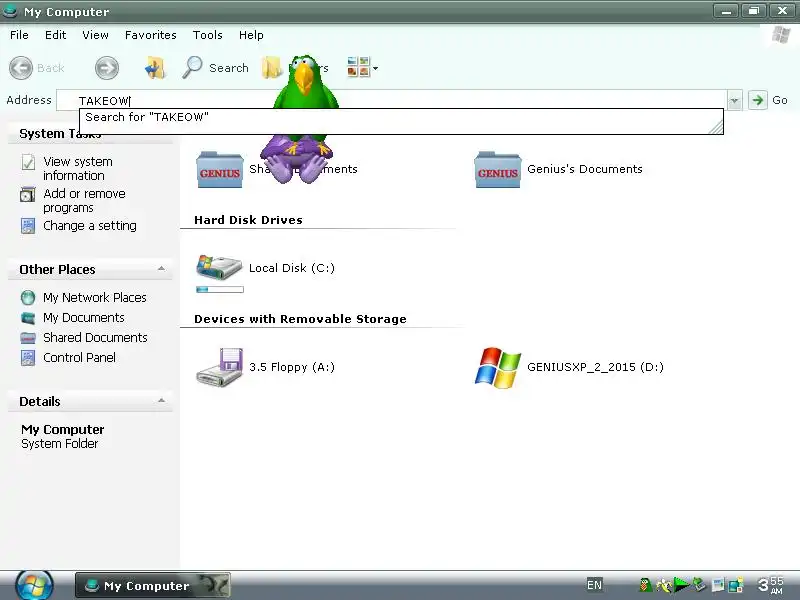
Task: Open the Search toolbar button
Action: pos(215,67)
